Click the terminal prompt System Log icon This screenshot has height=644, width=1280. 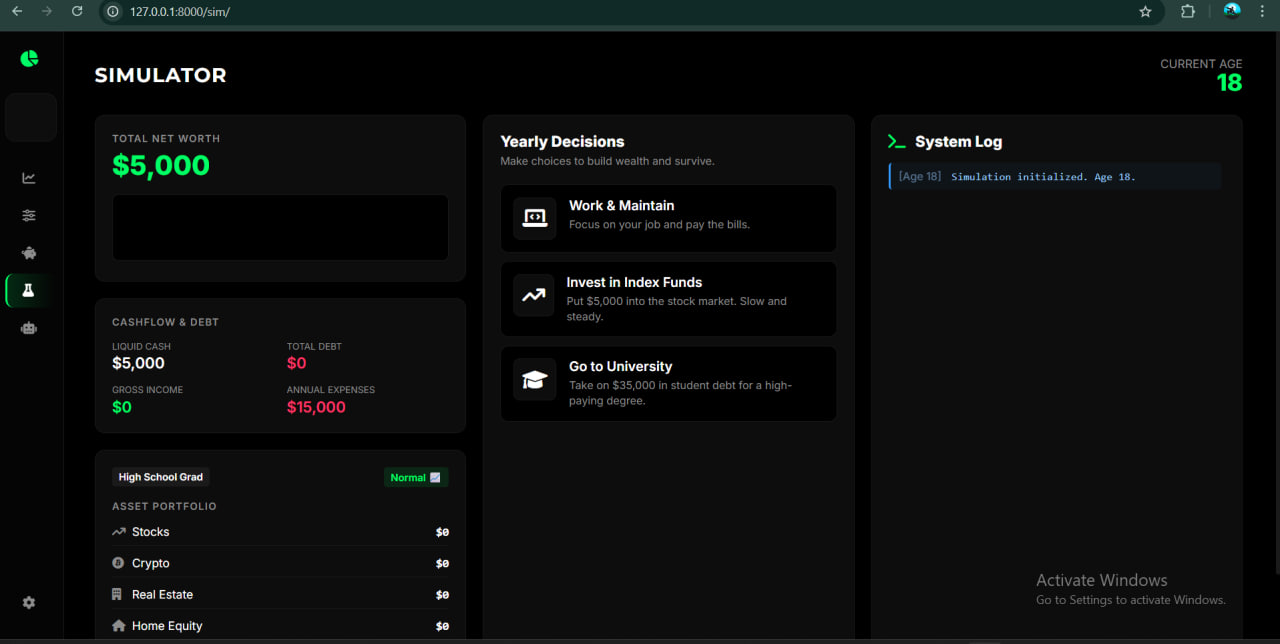pyautogui.click(x=896, y=142)
